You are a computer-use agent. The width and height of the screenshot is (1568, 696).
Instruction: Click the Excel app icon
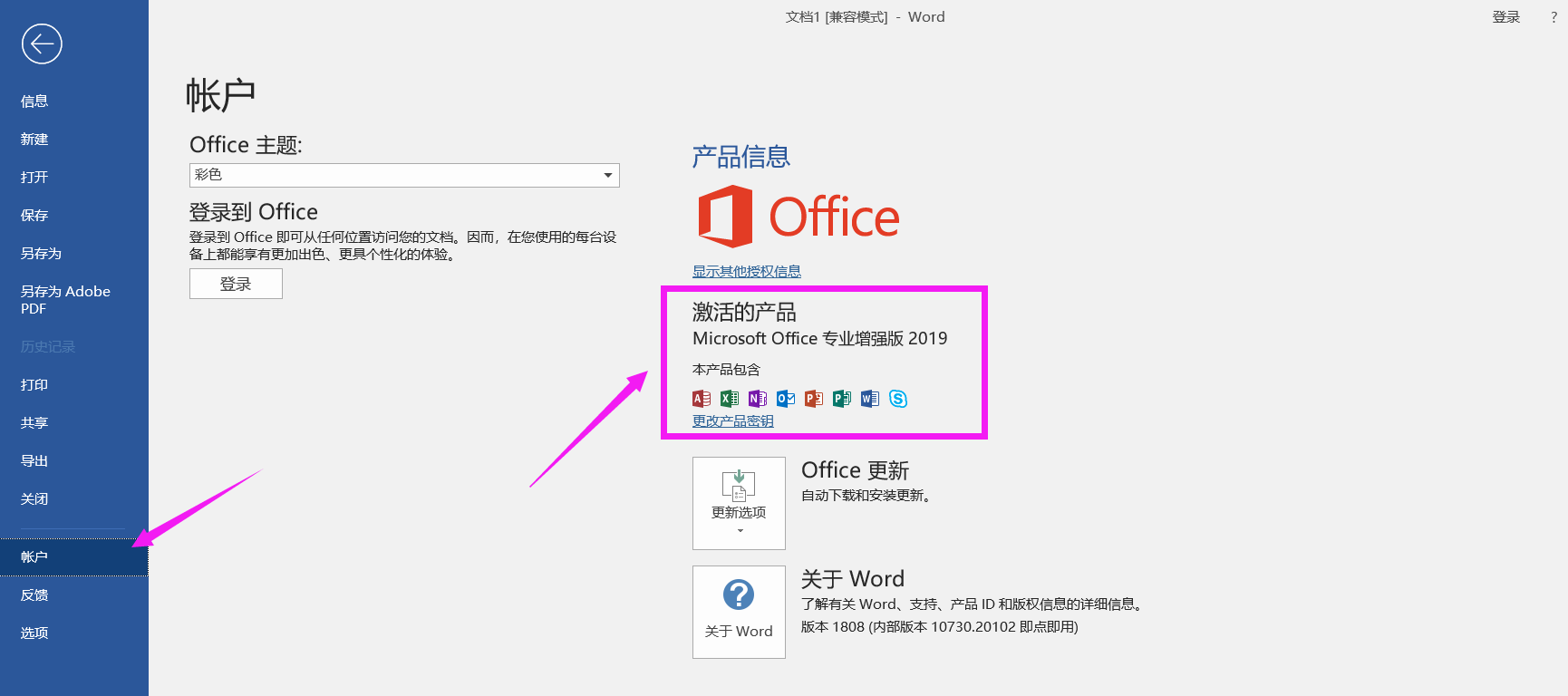pos(730,399)
